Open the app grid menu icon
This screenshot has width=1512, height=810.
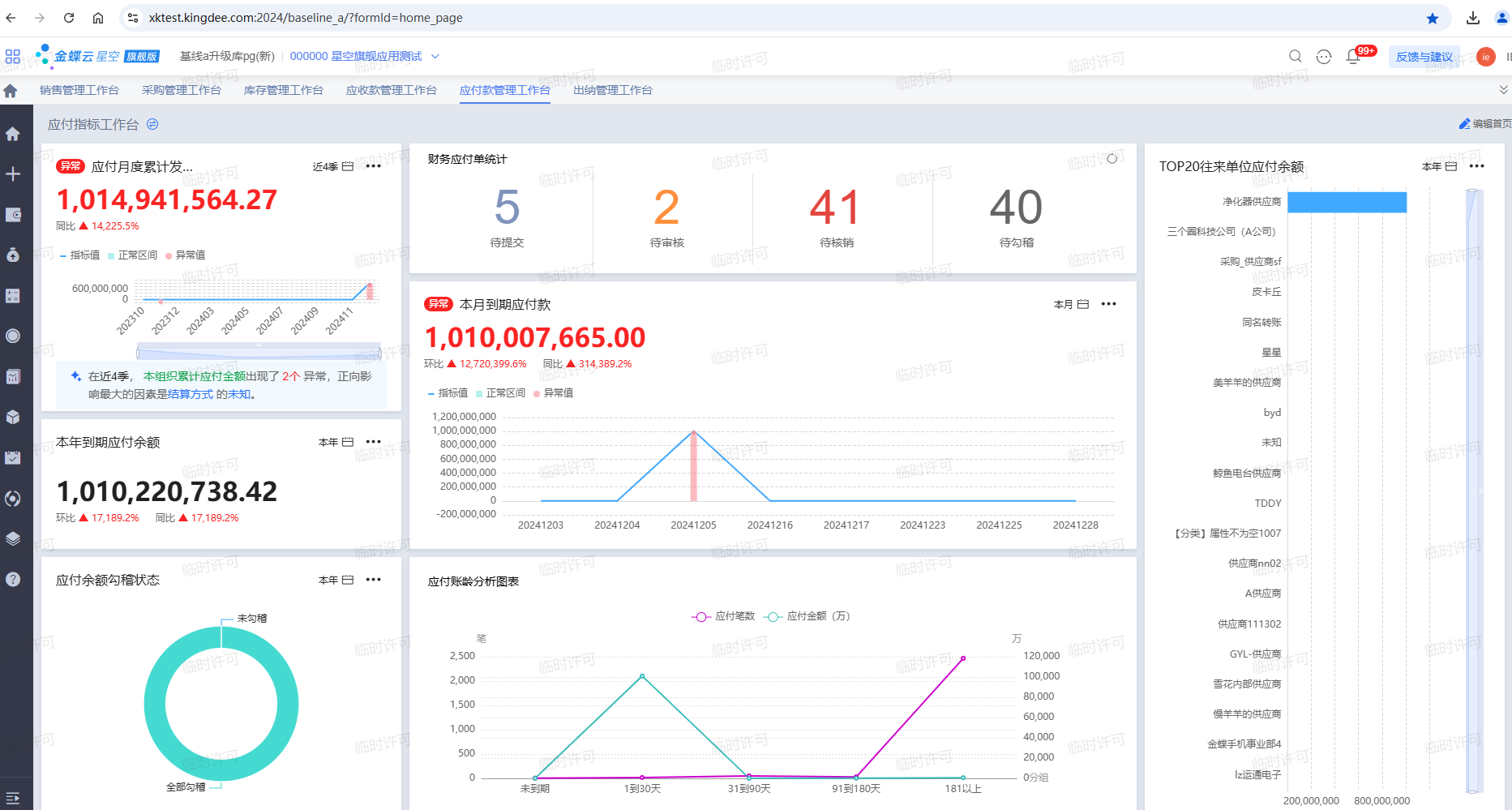(x=13, y=57)
